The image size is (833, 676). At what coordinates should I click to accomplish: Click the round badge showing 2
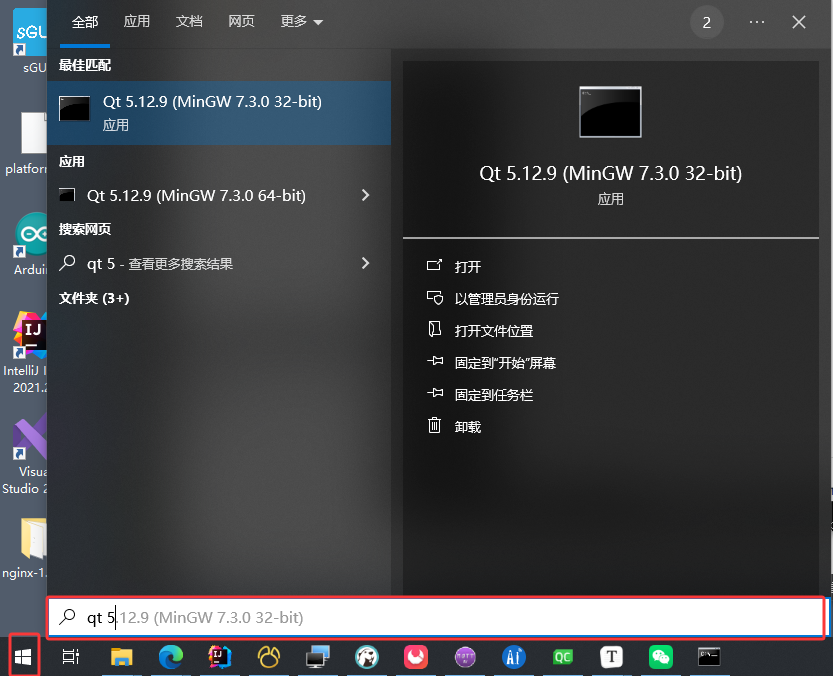pyautogui.click(x=707, y=22)
